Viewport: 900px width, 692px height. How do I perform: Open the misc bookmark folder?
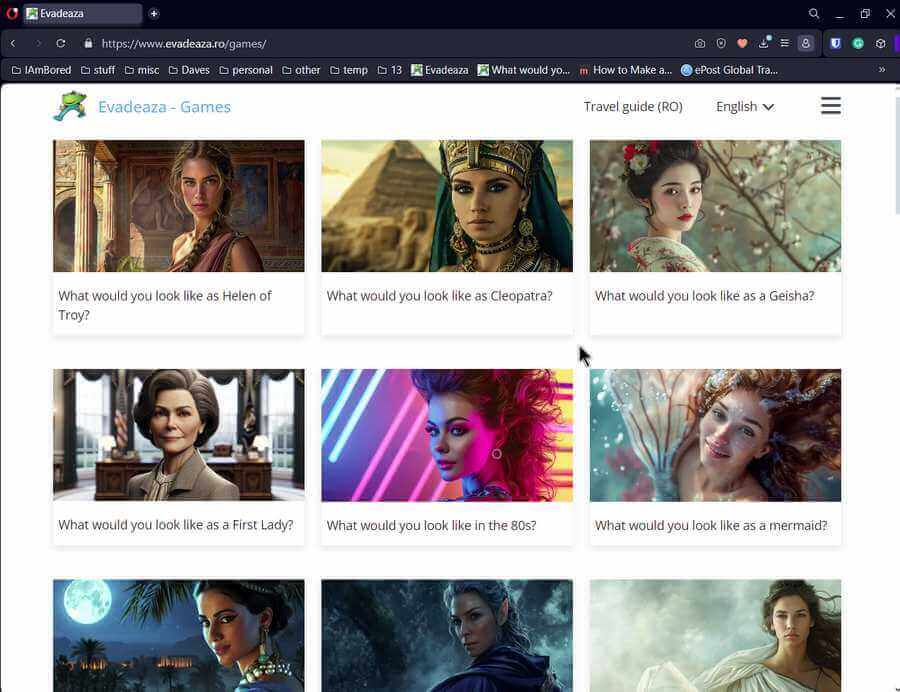[142, 70]
